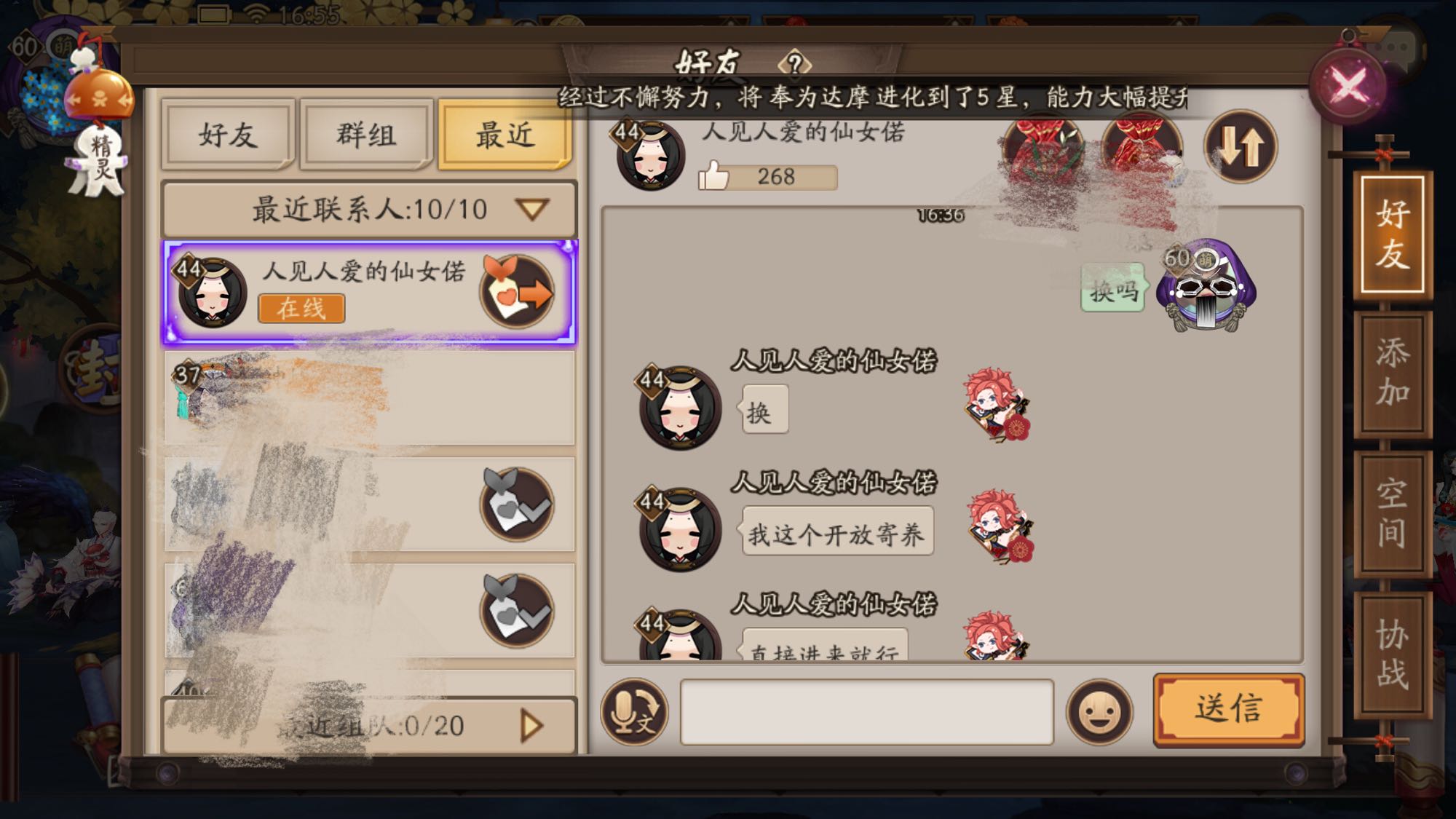The width and height of the screenshot is (1456, 819).
Task: Click the 送信 send button
Action: [x=1229, y=708]
